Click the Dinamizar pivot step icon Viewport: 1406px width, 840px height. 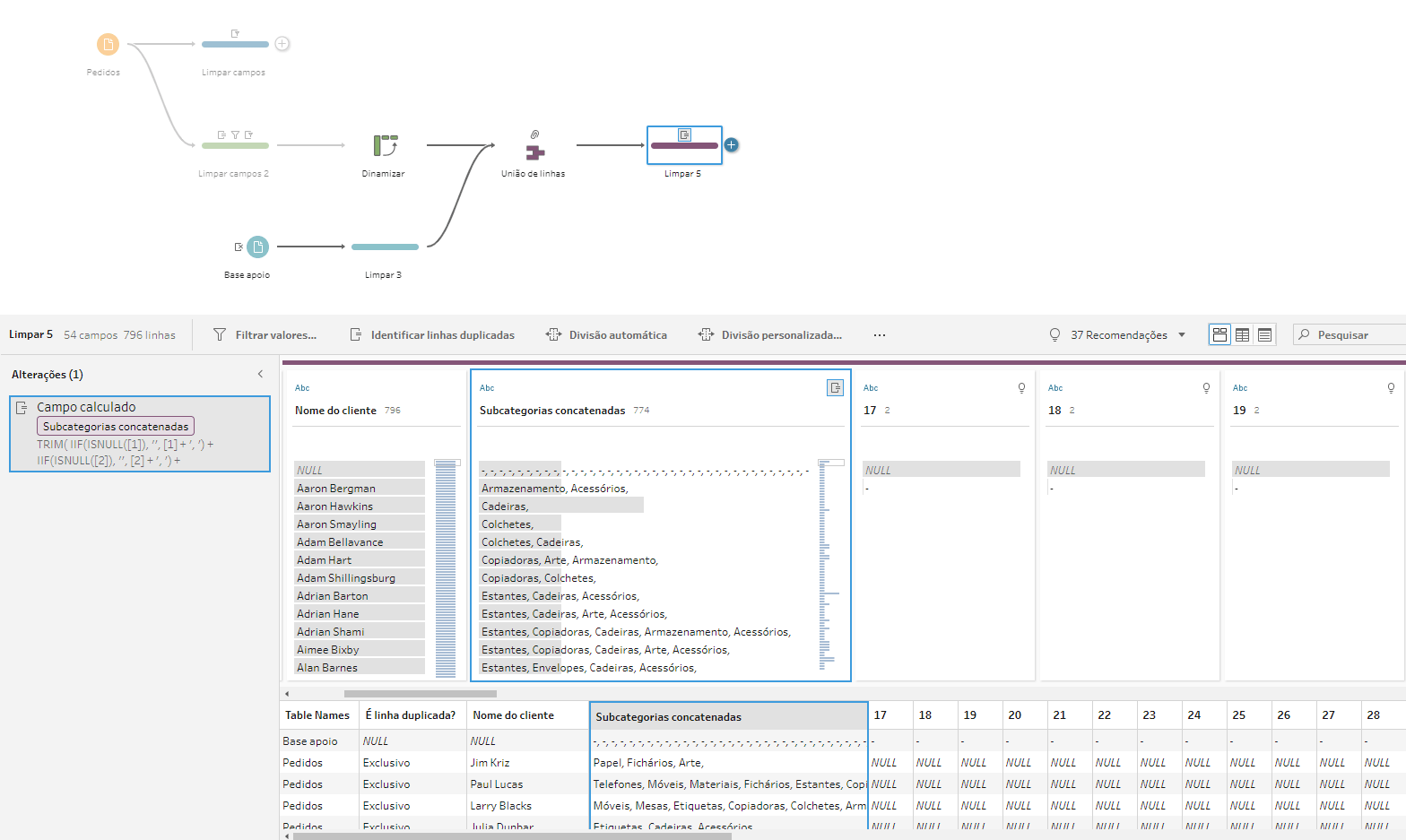click(x=385, y=145)
